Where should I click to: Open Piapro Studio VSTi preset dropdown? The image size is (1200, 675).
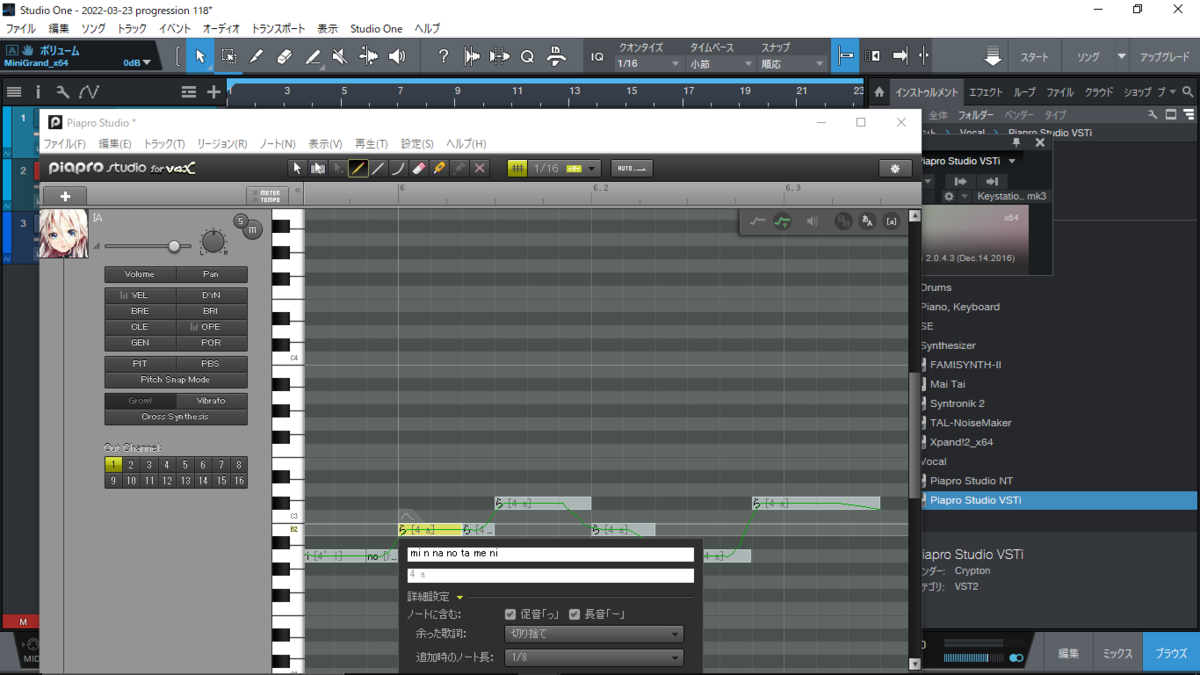(1012, 161)
